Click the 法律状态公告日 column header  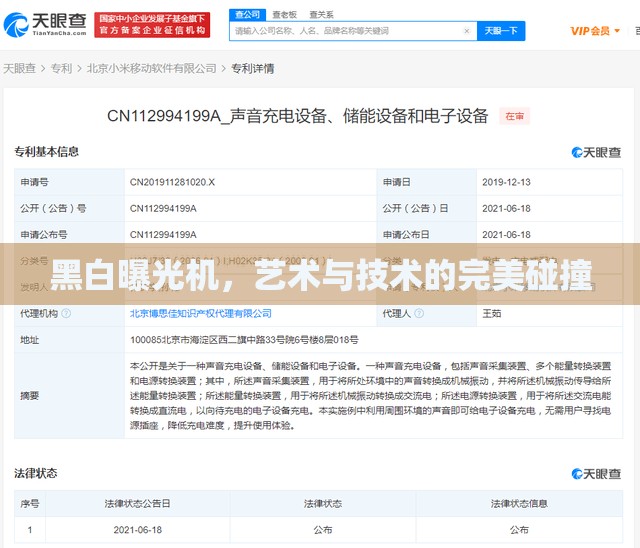(138, 504)
